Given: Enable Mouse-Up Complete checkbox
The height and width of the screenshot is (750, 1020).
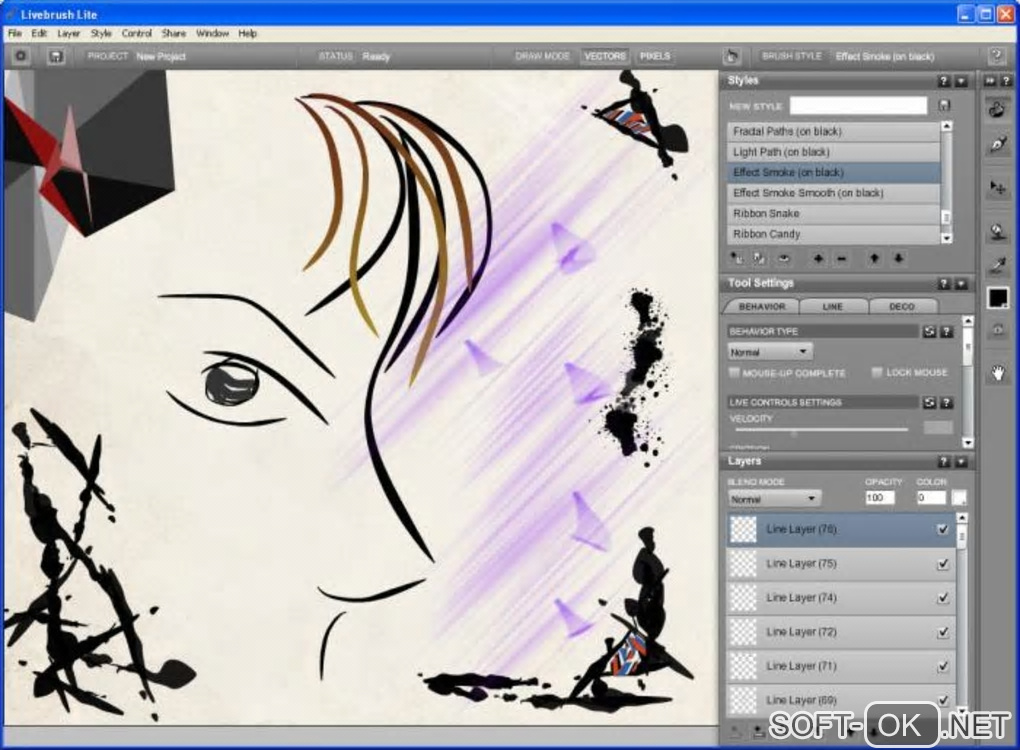Looking at the screenshot, I should point(735,373).
